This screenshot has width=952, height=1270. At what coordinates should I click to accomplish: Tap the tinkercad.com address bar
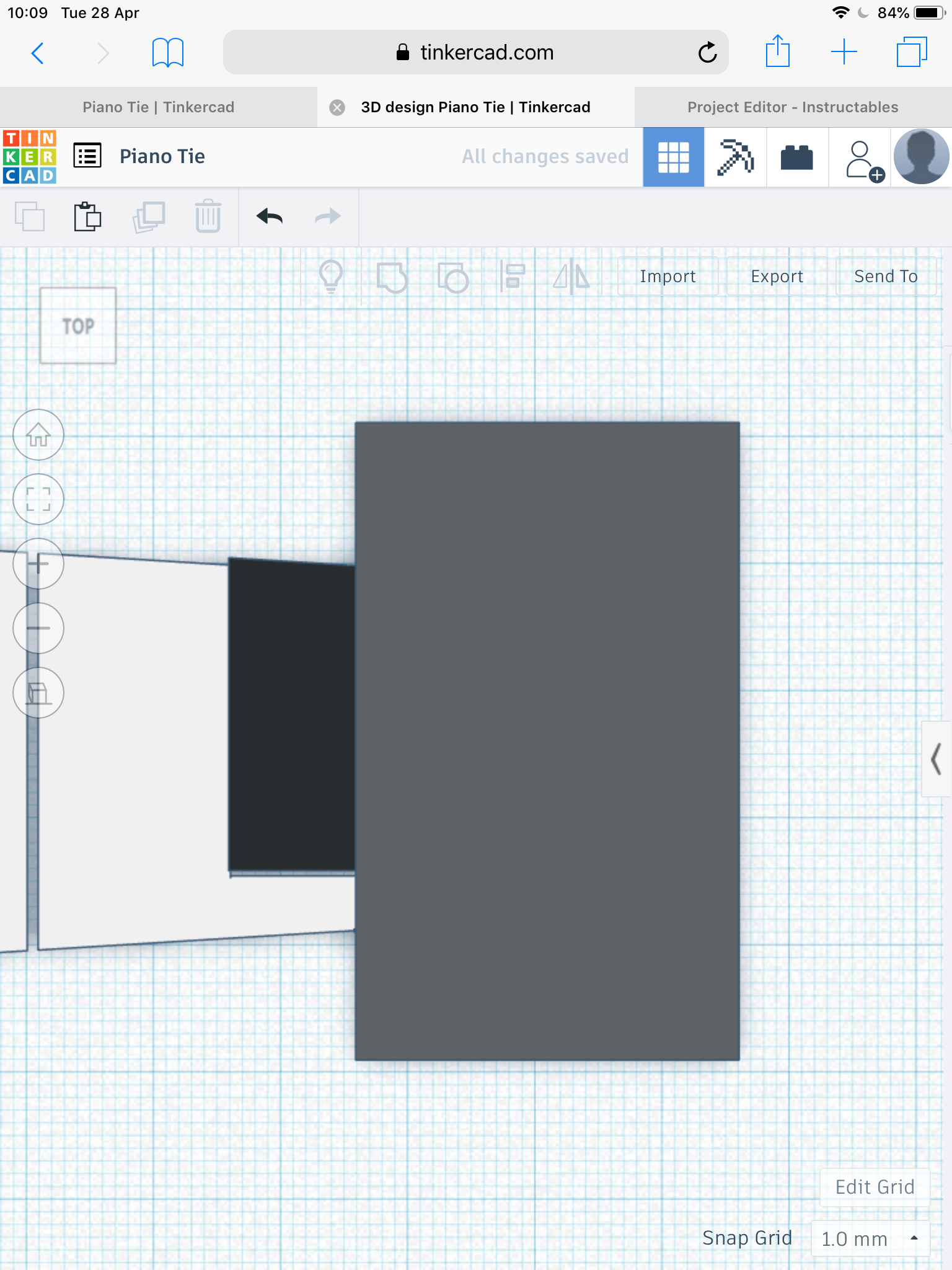475,52
